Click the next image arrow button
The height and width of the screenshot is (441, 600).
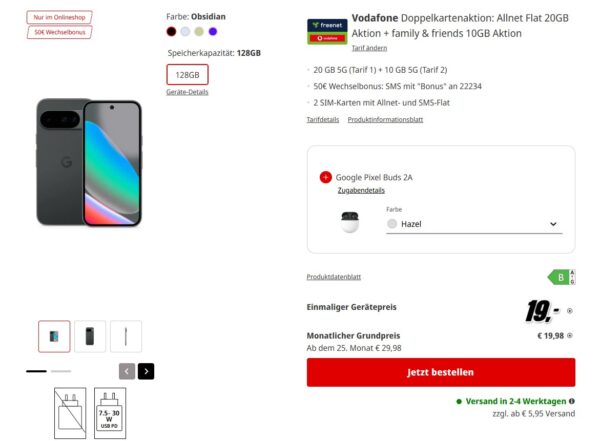coord(146,371)
